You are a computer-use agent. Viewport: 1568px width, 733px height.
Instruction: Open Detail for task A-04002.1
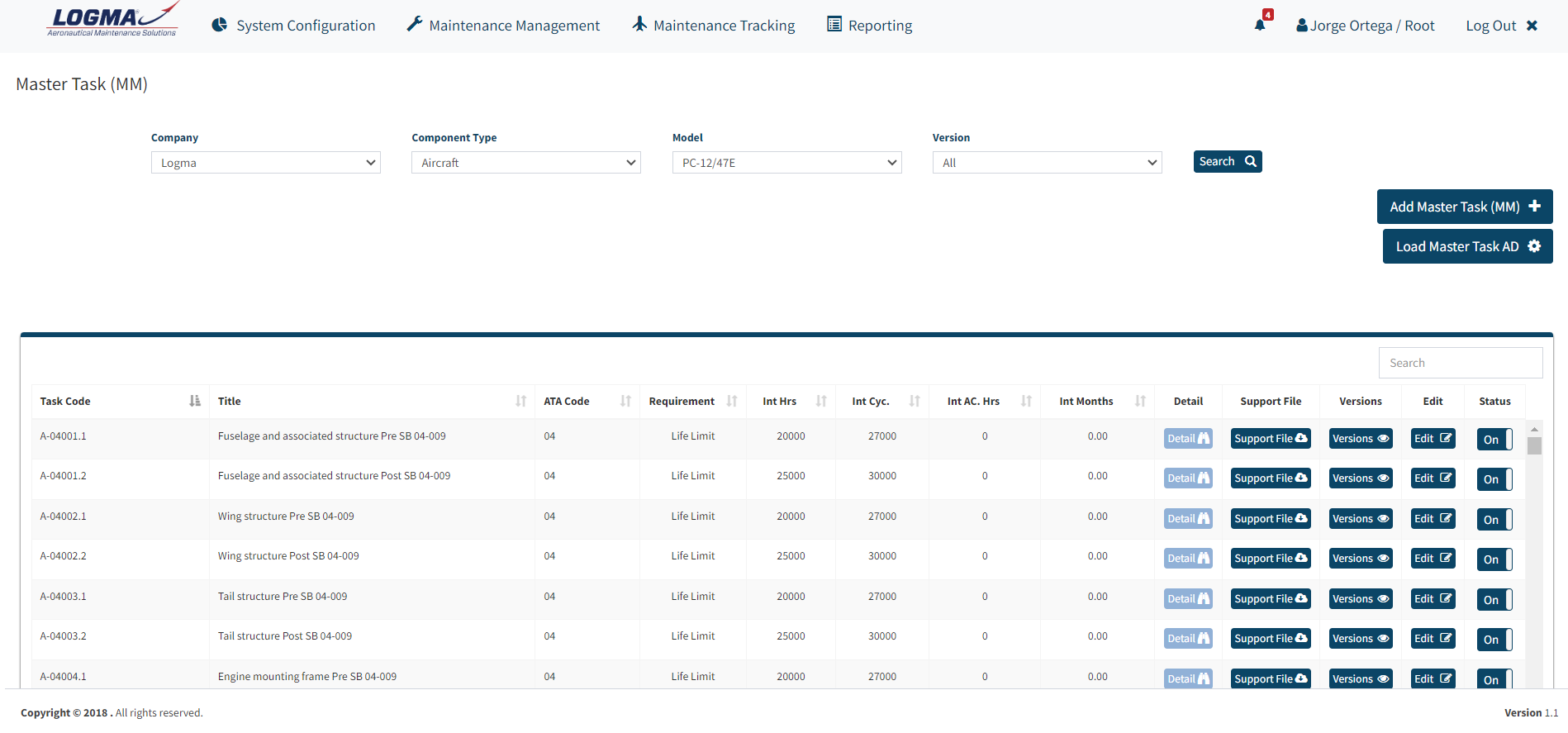[1188, 519]
